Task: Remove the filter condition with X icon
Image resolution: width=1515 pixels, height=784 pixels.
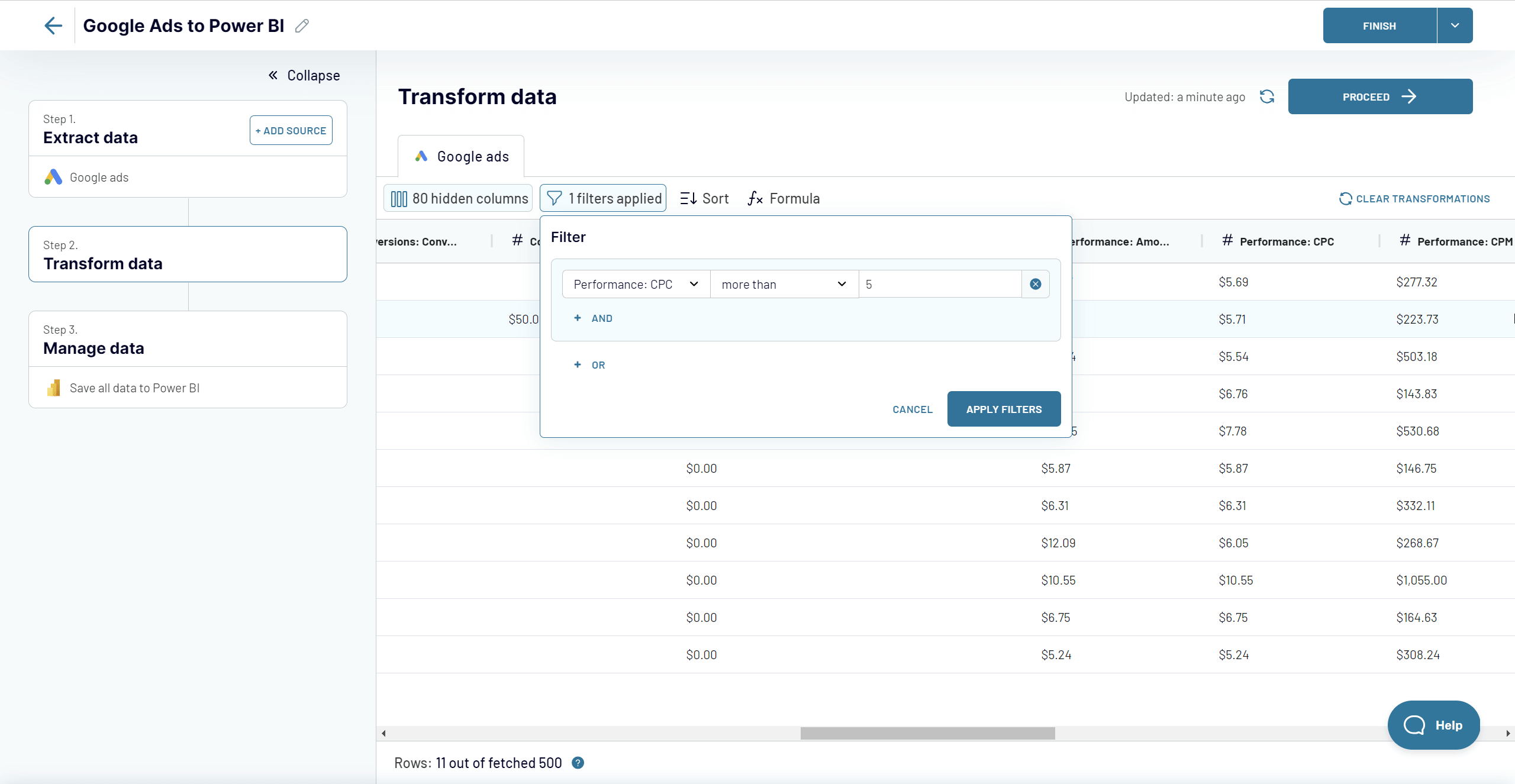Action: (x=1036, y=284)
